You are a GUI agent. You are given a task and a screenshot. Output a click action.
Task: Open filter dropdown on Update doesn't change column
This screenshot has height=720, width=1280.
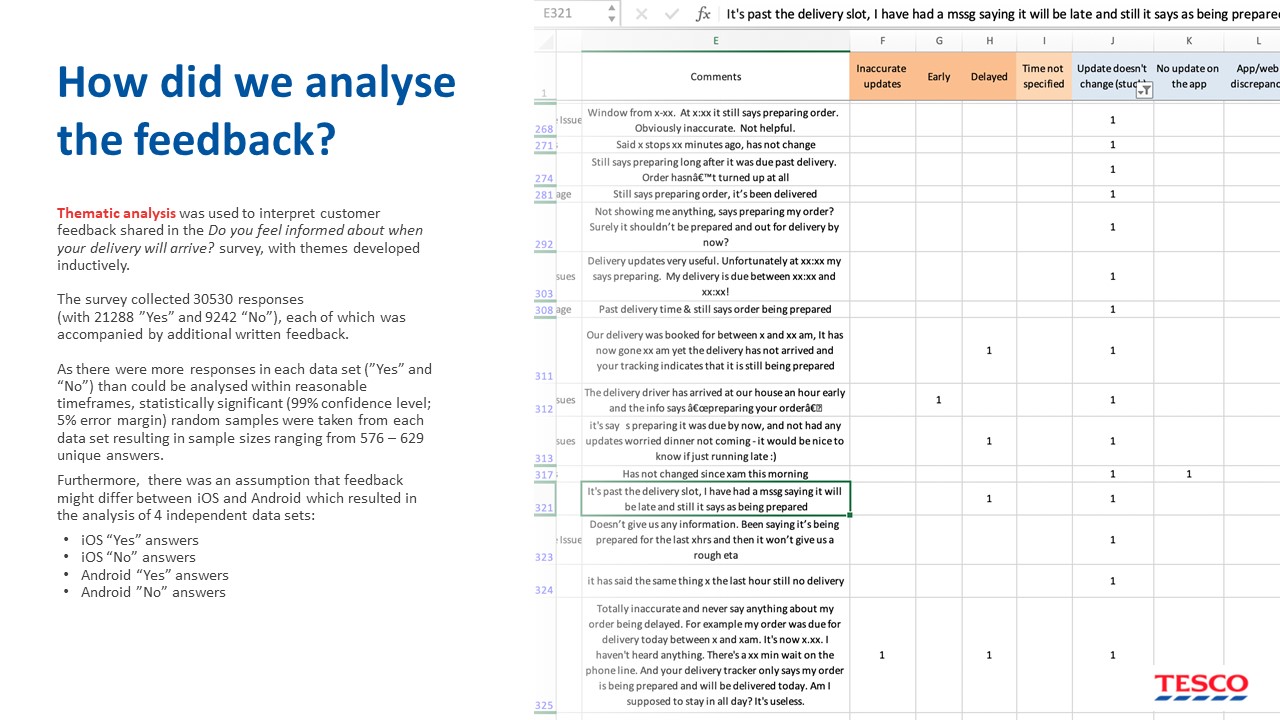(1145, 90)
